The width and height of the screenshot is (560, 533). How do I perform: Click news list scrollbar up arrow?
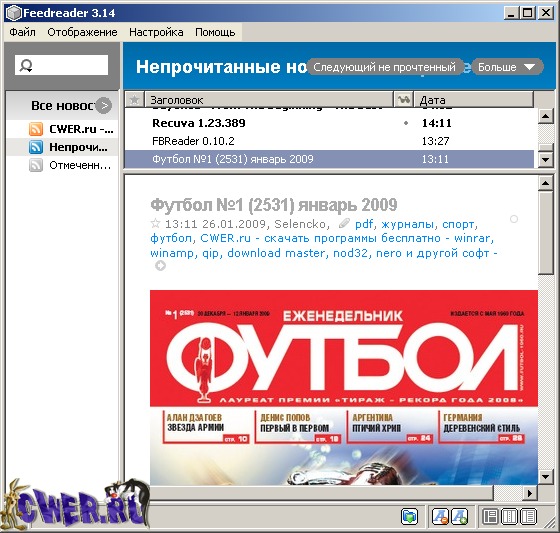click(545, 116)
